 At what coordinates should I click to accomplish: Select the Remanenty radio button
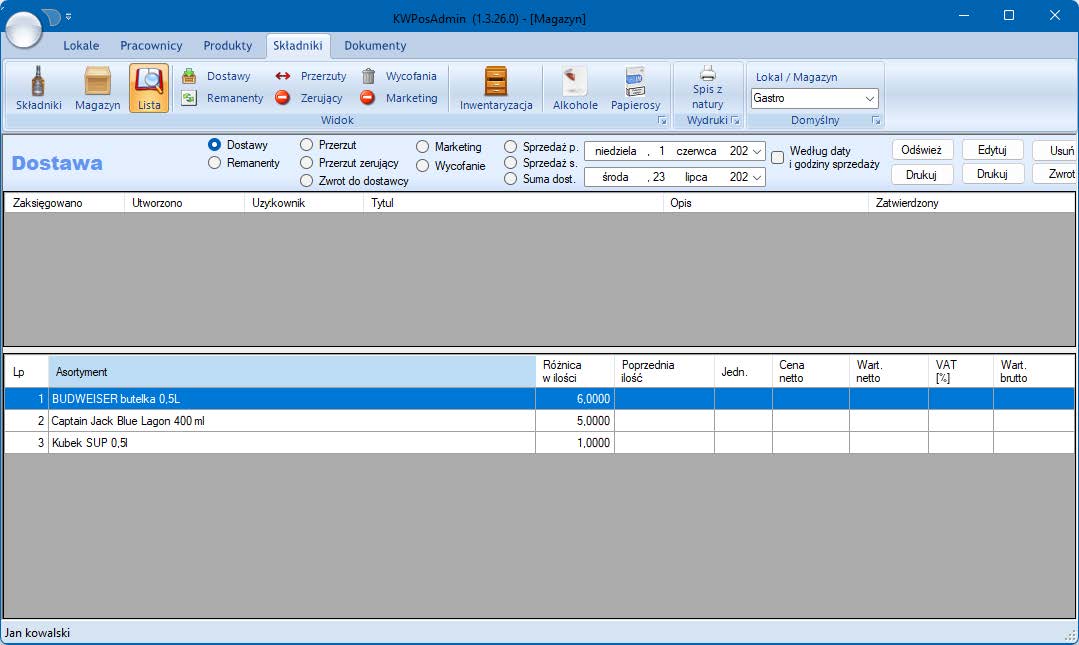tap(214, 163)
